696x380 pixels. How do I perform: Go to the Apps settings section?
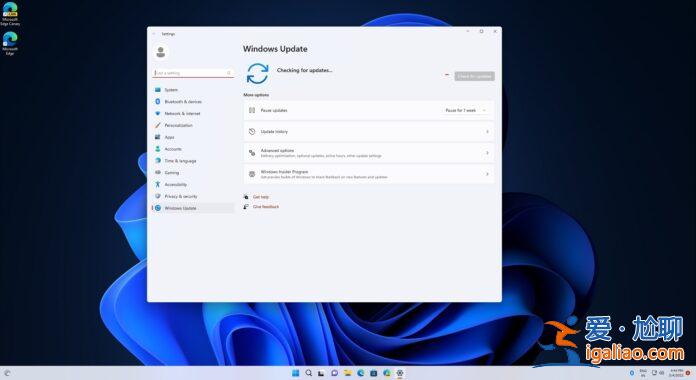[x=193, y=137]
